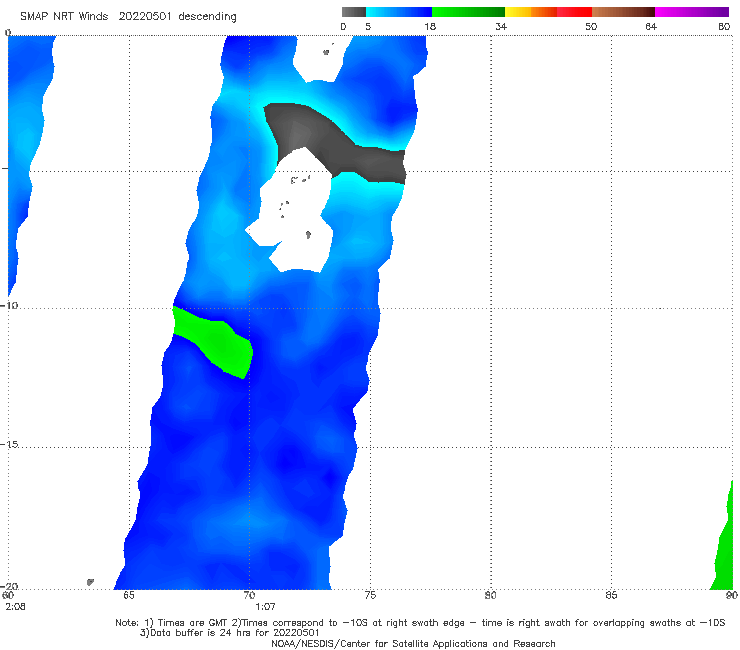Click the title 'SMAP NRT Winds 20220501 descending'

(128, 16)
